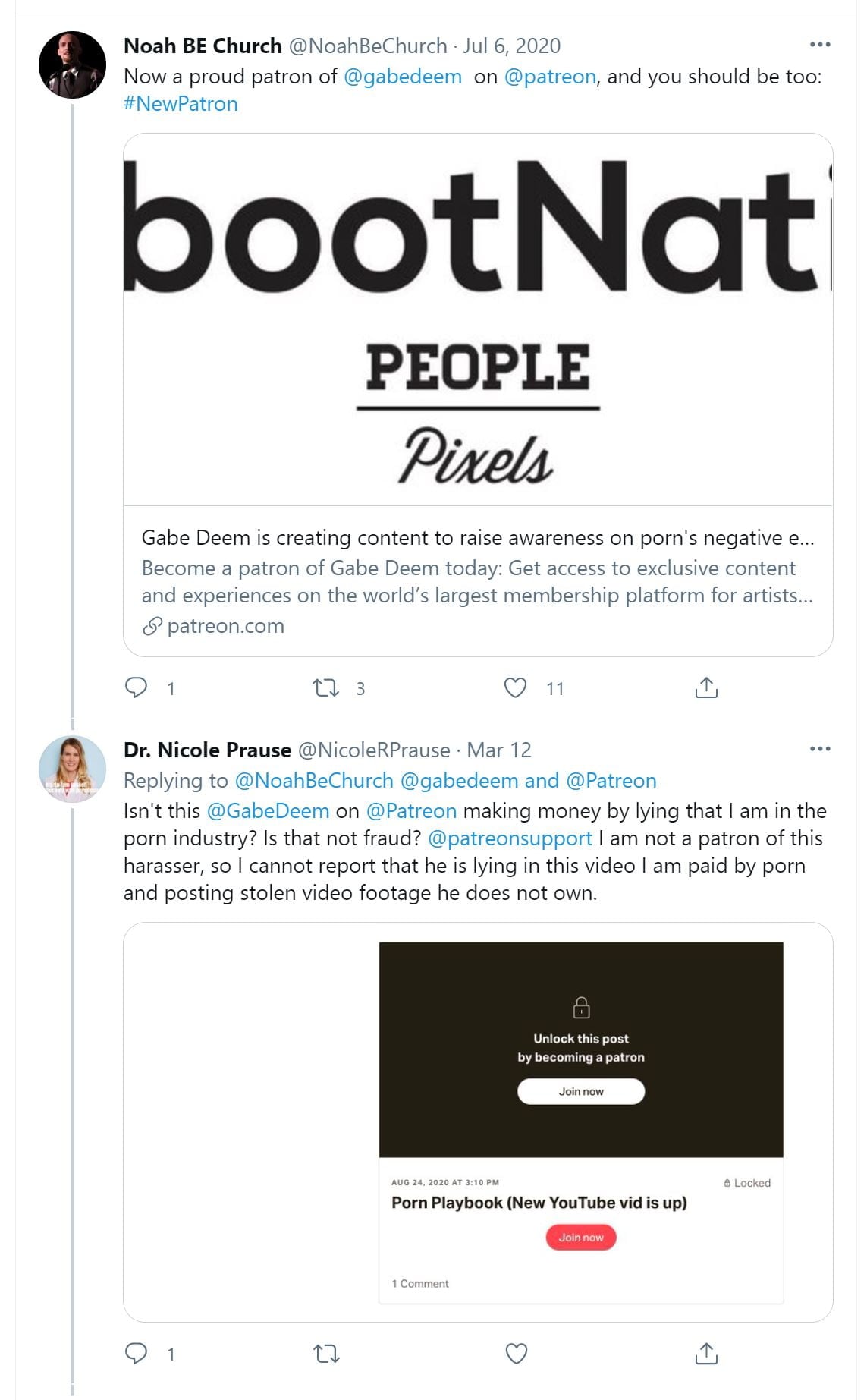Follow the #NewPatron hashtag link
867x1400 pixels.
(181, 104)
